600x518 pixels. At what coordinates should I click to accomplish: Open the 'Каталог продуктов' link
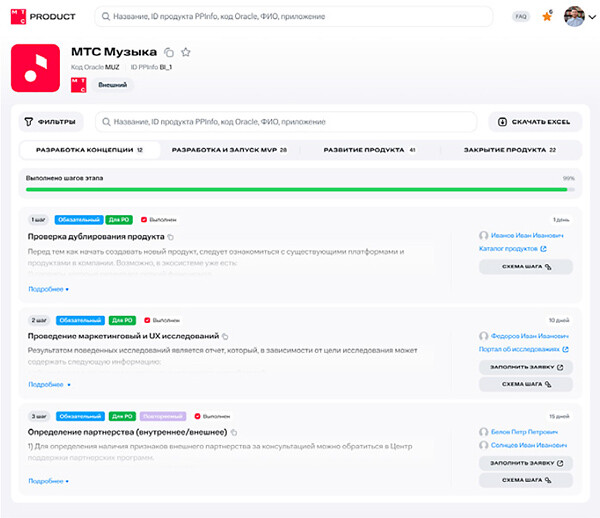(513, 249)
